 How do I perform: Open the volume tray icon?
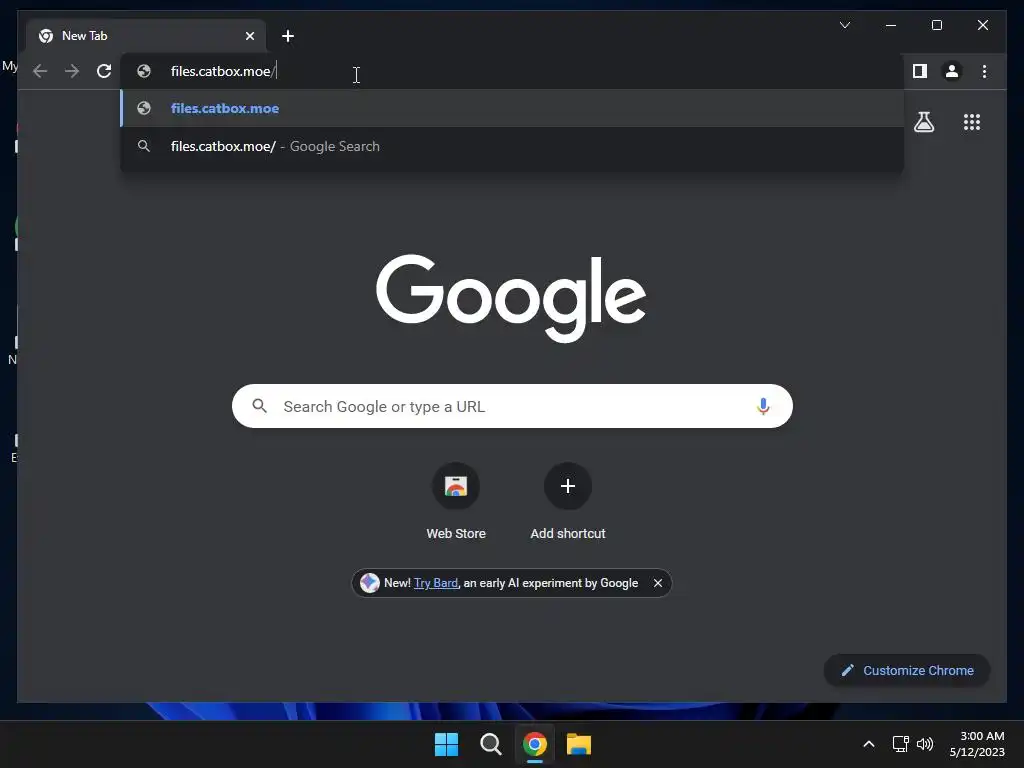coord(925,744)
